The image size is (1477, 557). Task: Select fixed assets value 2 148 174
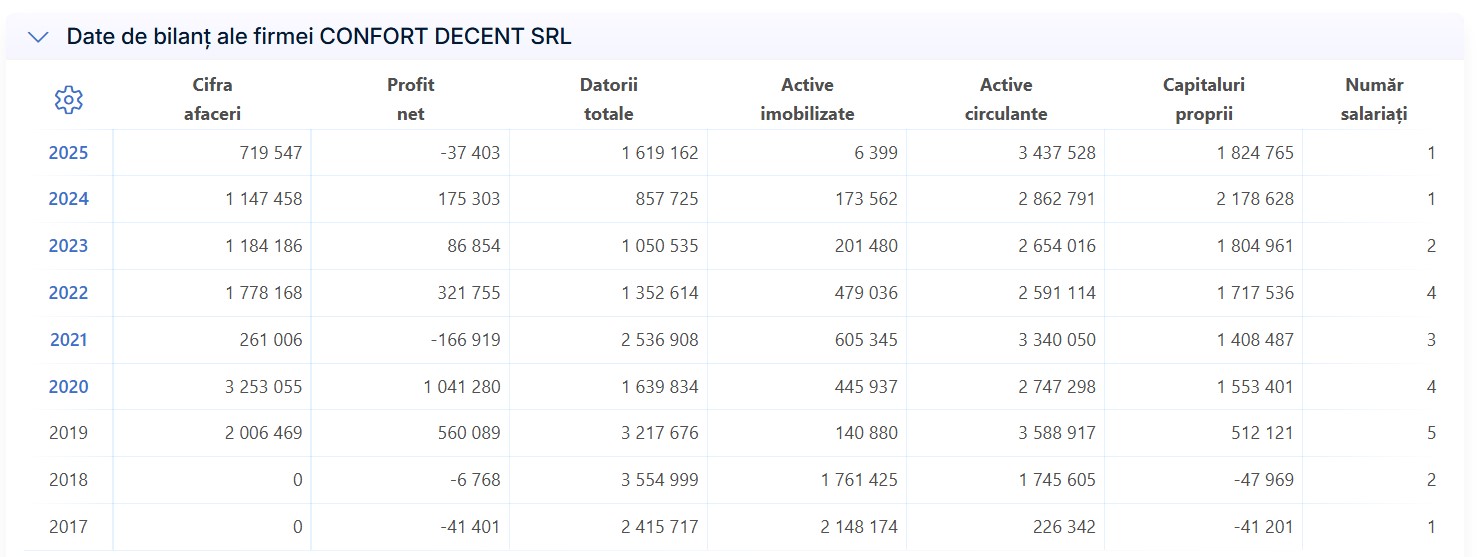coord(858,526)
